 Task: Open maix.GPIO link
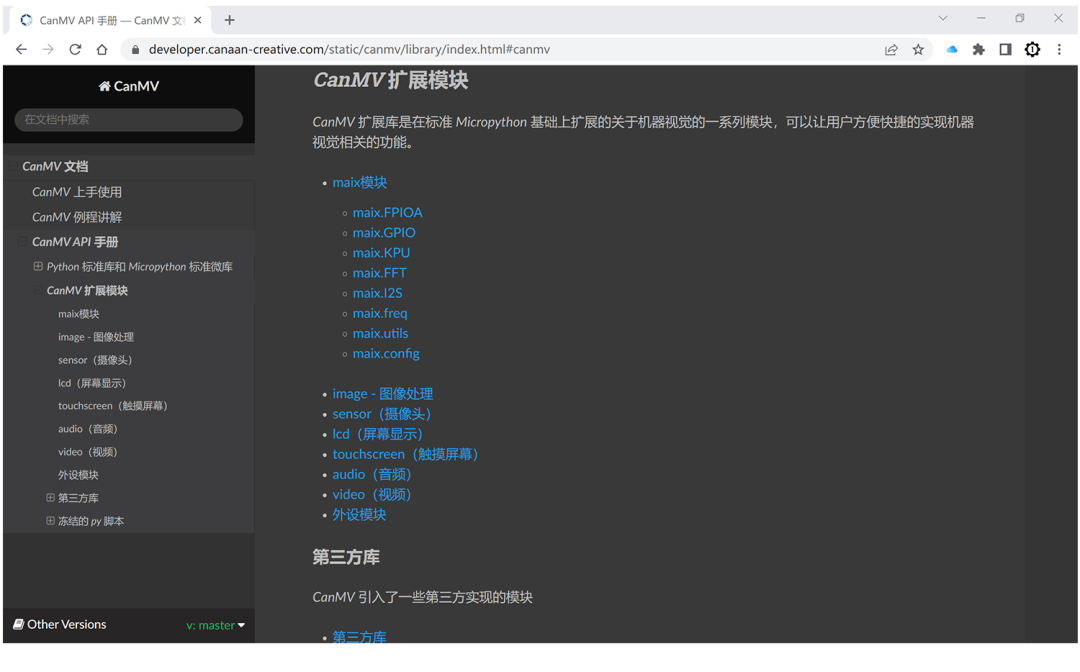pyautogui.click(x=384, y=233)
